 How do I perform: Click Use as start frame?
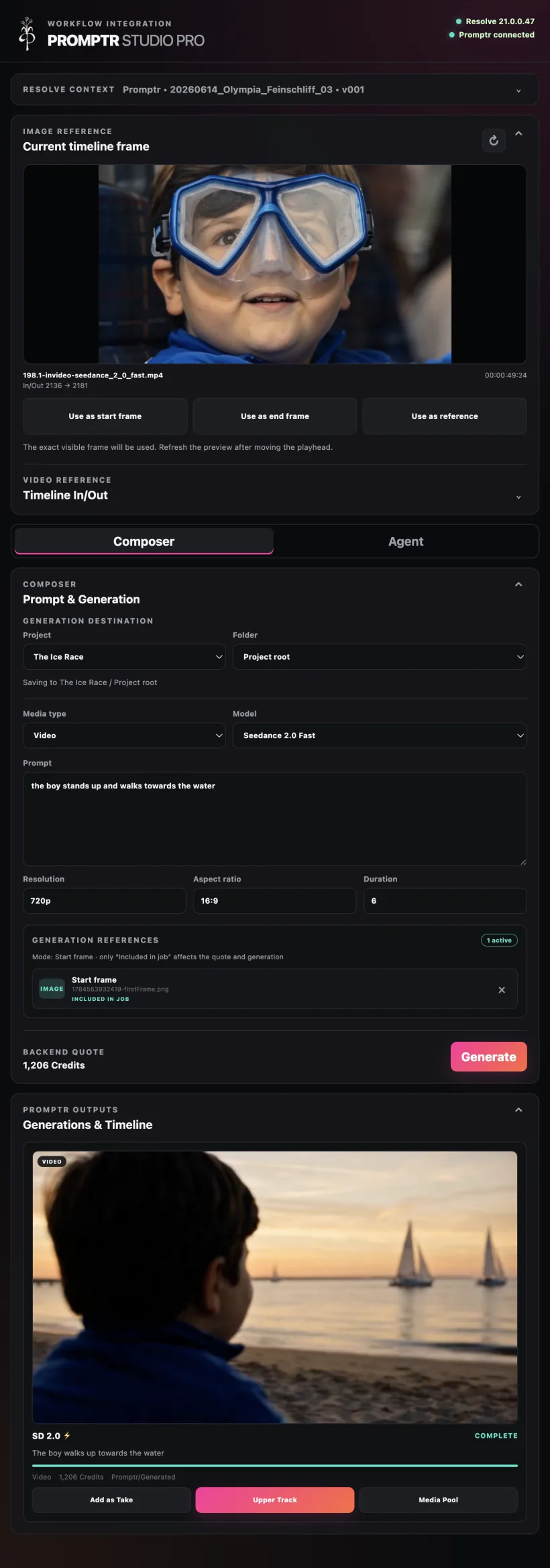105,416
